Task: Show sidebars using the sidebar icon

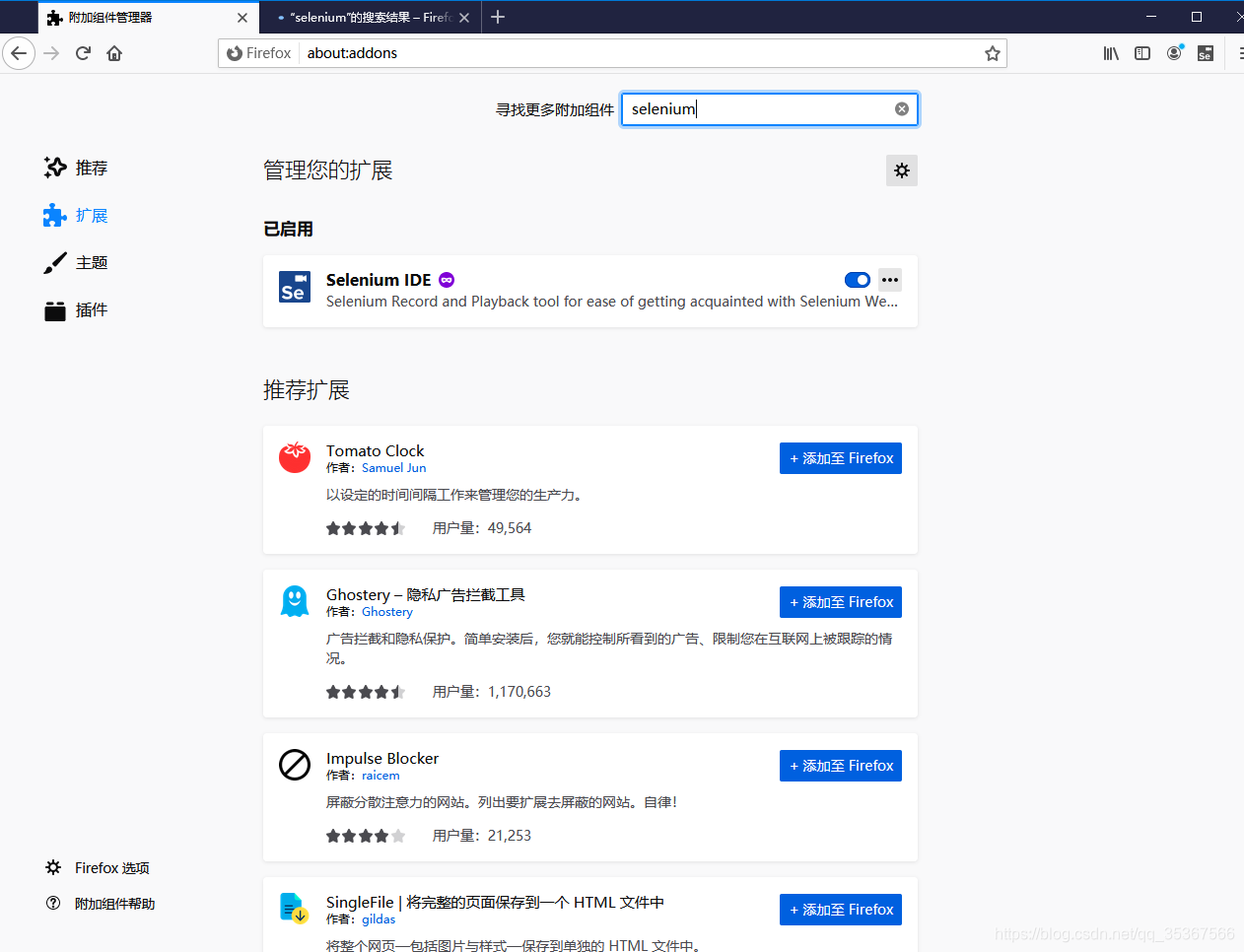Action: 1142,53
